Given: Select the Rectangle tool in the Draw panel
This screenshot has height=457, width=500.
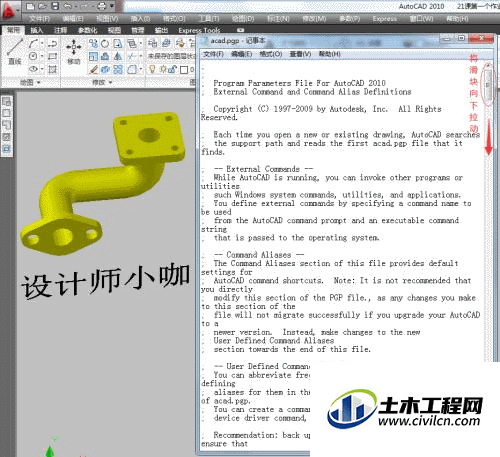Looking at the screenshot, I should (52, 56).
